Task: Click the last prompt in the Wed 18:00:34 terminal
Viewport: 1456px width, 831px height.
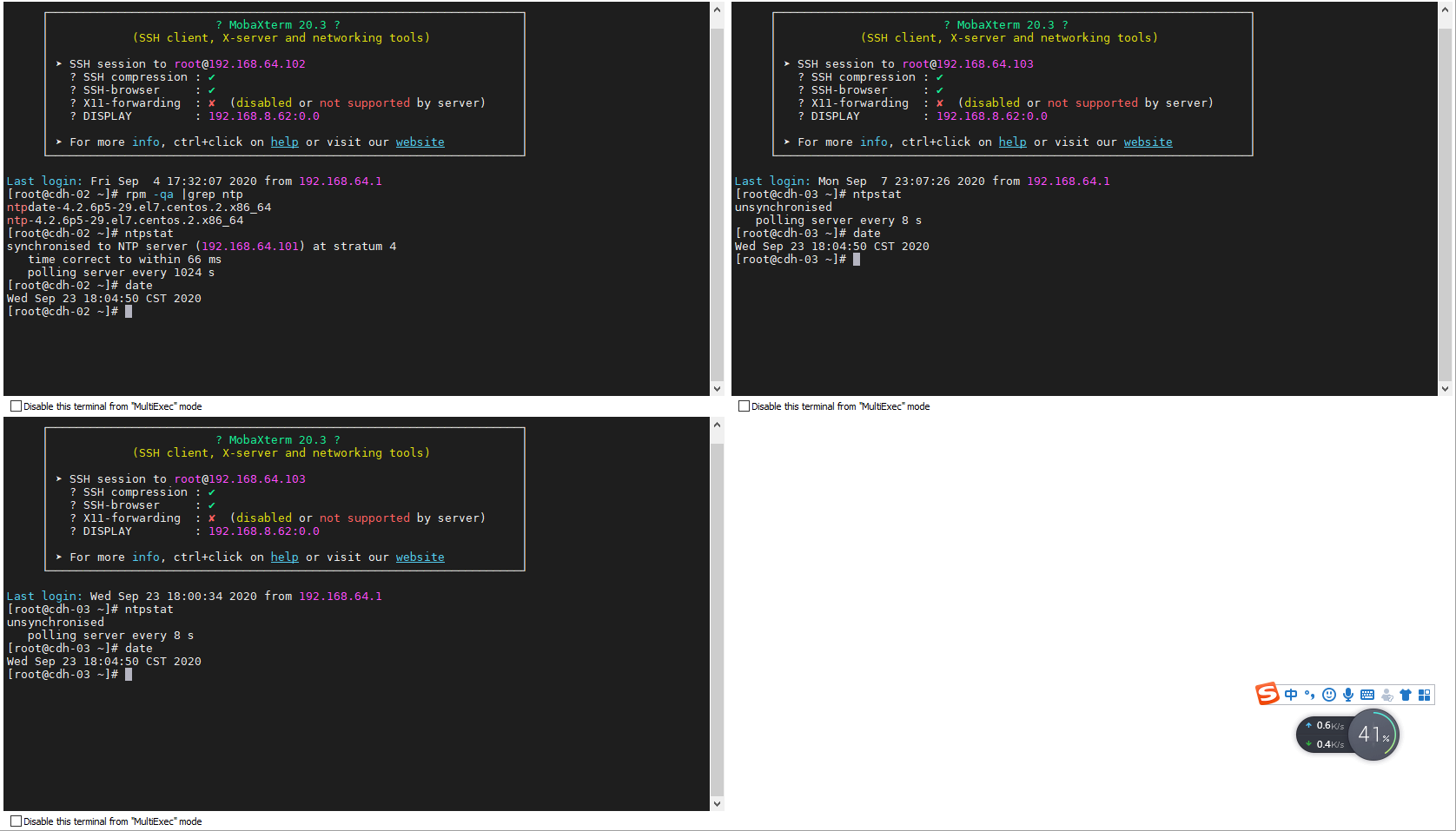Action: tap(69, 675)
